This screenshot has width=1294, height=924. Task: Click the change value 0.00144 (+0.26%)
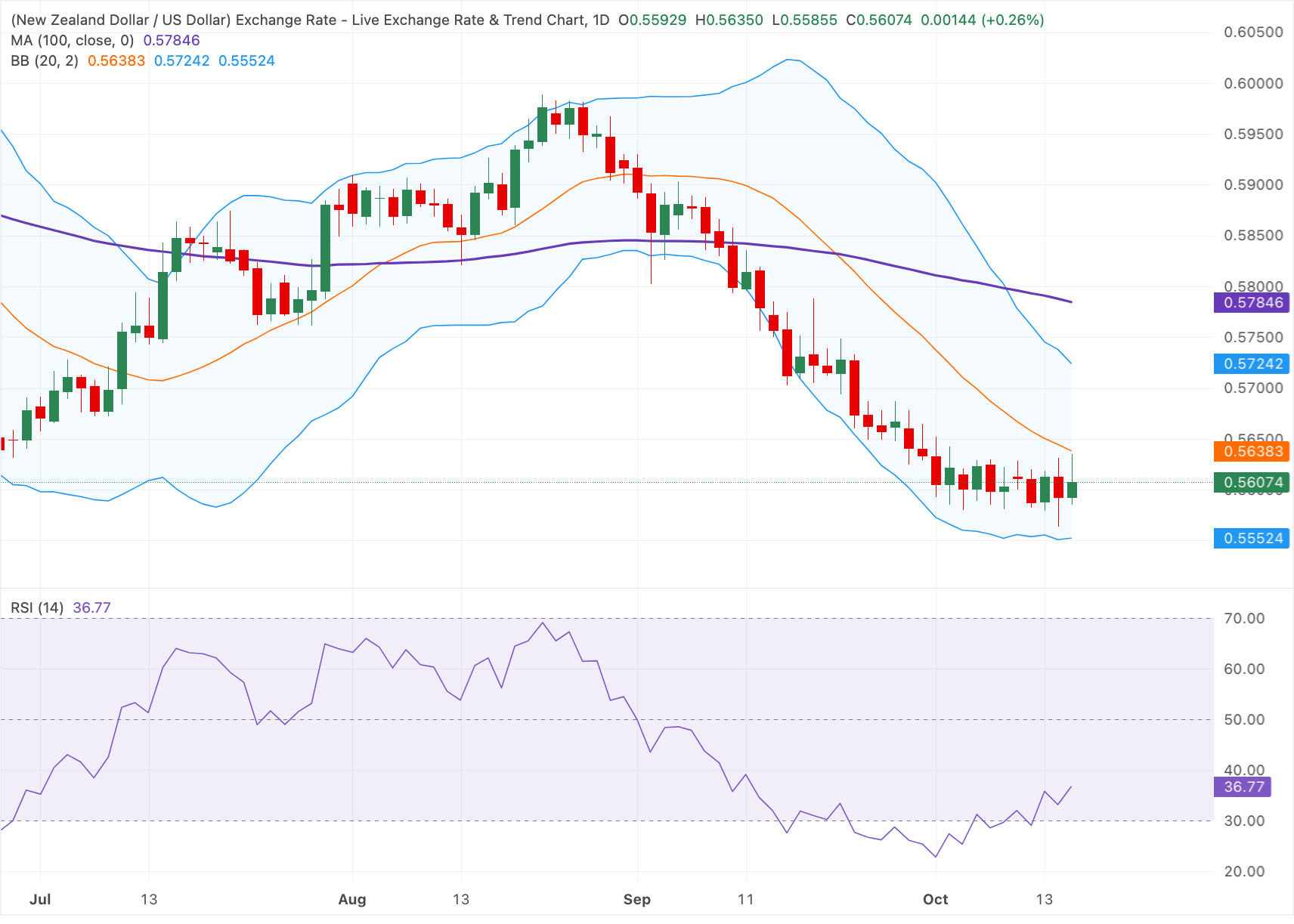coord(983,20)
